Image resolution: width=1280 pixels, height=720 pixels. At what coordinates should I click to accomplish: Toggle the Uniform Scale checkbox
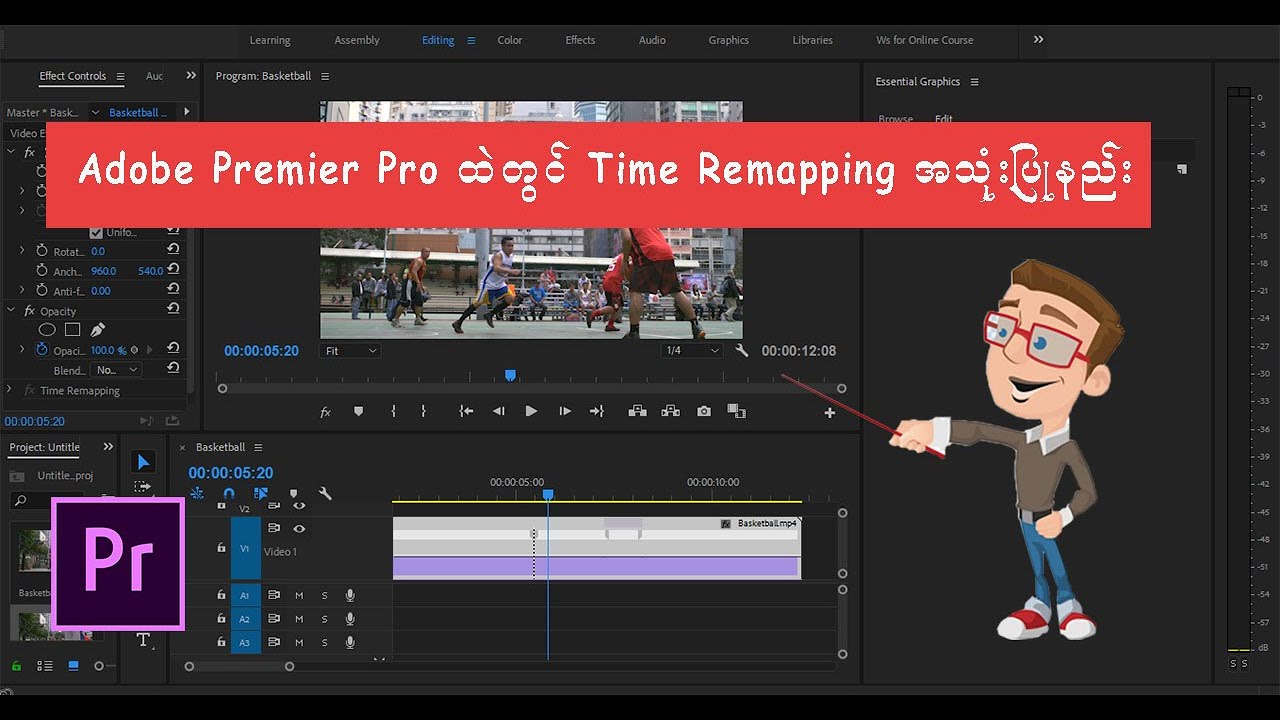(96, 232)
